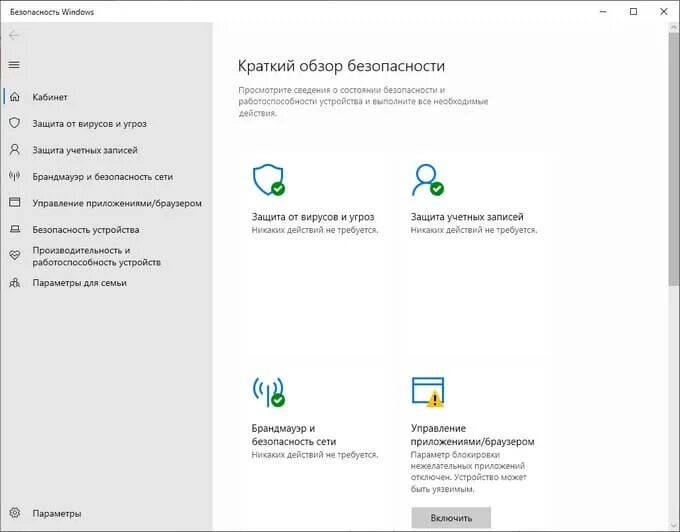Open the Защита учетных записей card title

pyautogui.click(x=467, y=216)
